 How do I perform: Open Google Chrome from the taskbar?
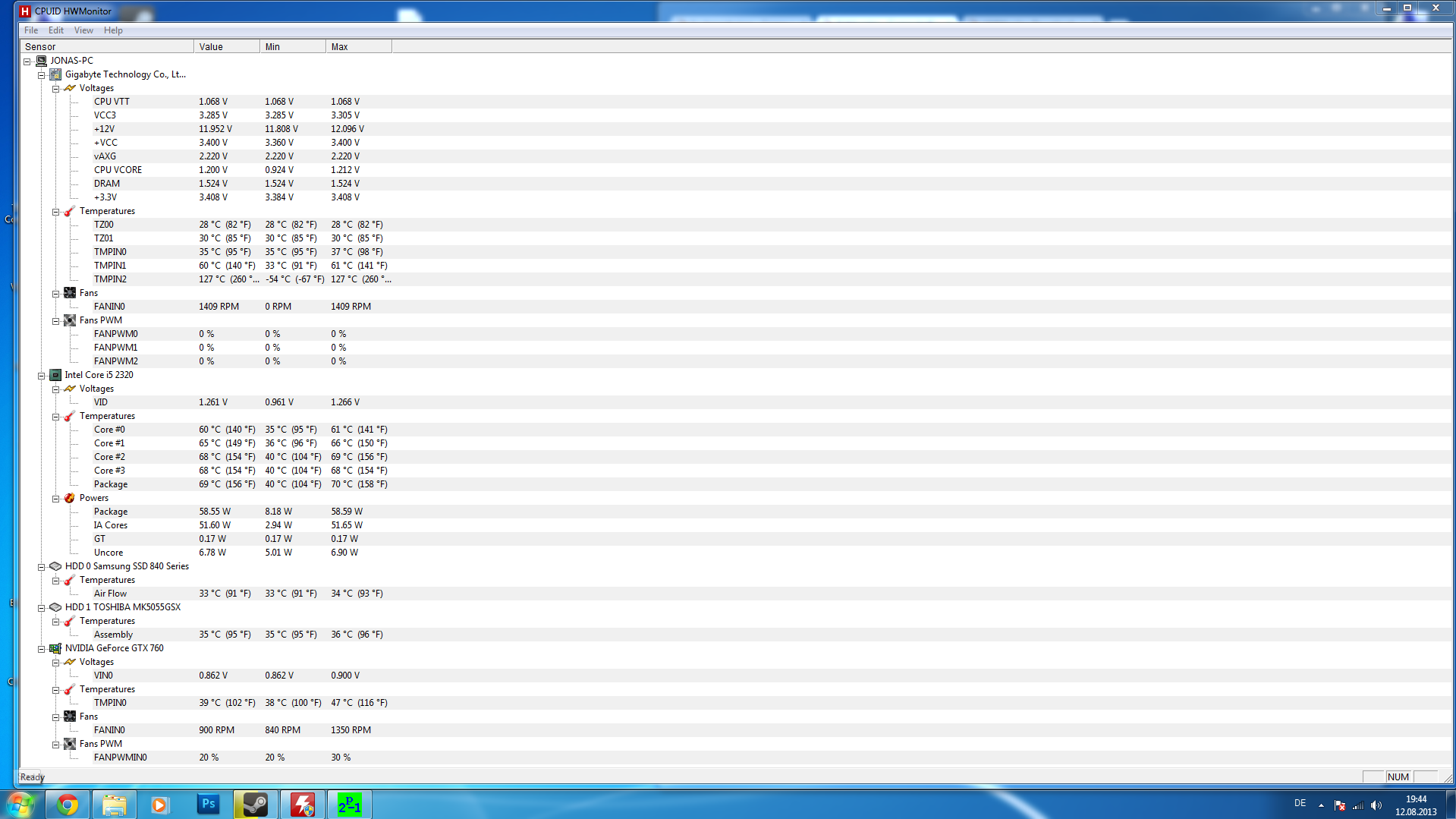[68, 805]
